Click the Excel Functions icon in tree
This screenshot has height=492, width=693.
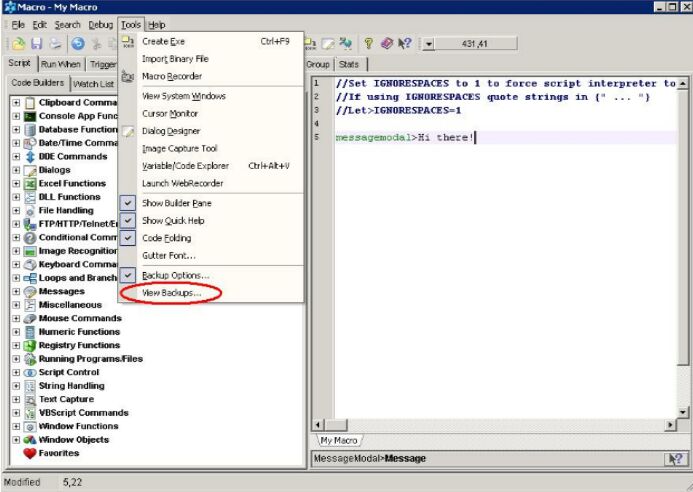(30, 183)
